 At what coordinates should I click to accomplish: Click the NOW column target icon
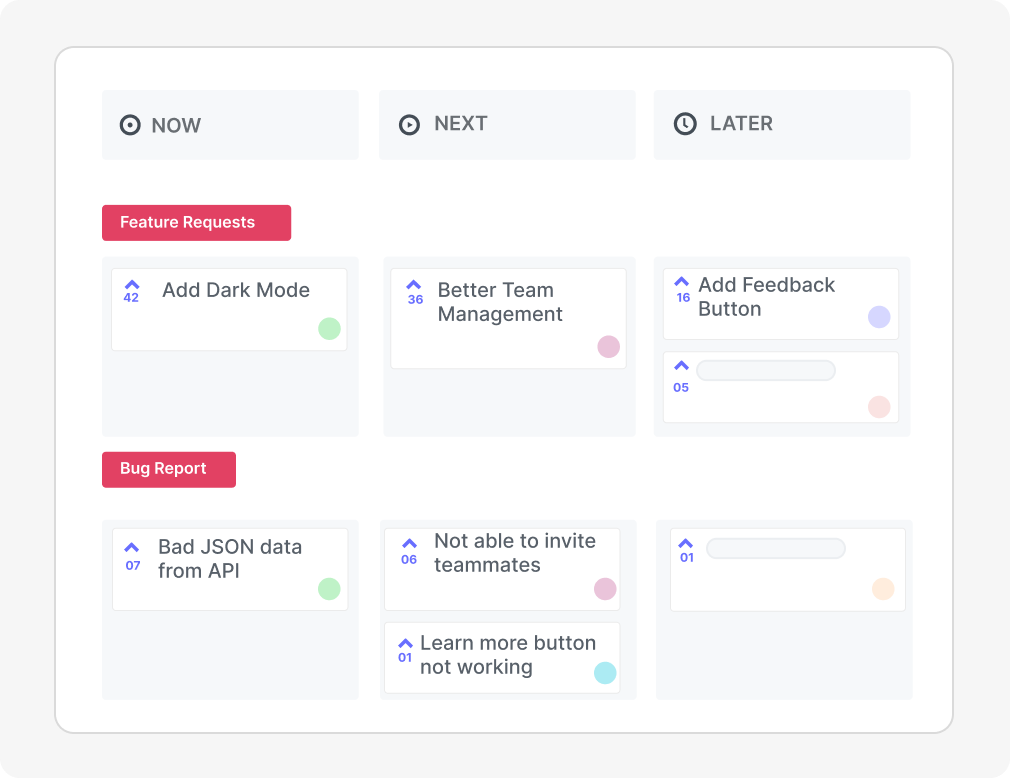click(x=130, y=125)
